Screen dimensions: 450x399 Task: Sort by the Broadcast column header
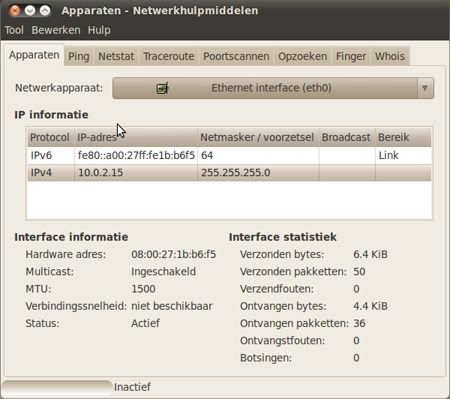point(347,137)
